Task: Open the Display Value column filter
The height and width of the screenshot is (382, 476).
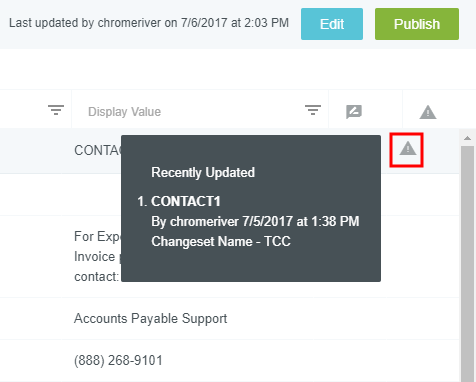Action: pos(313,110)
